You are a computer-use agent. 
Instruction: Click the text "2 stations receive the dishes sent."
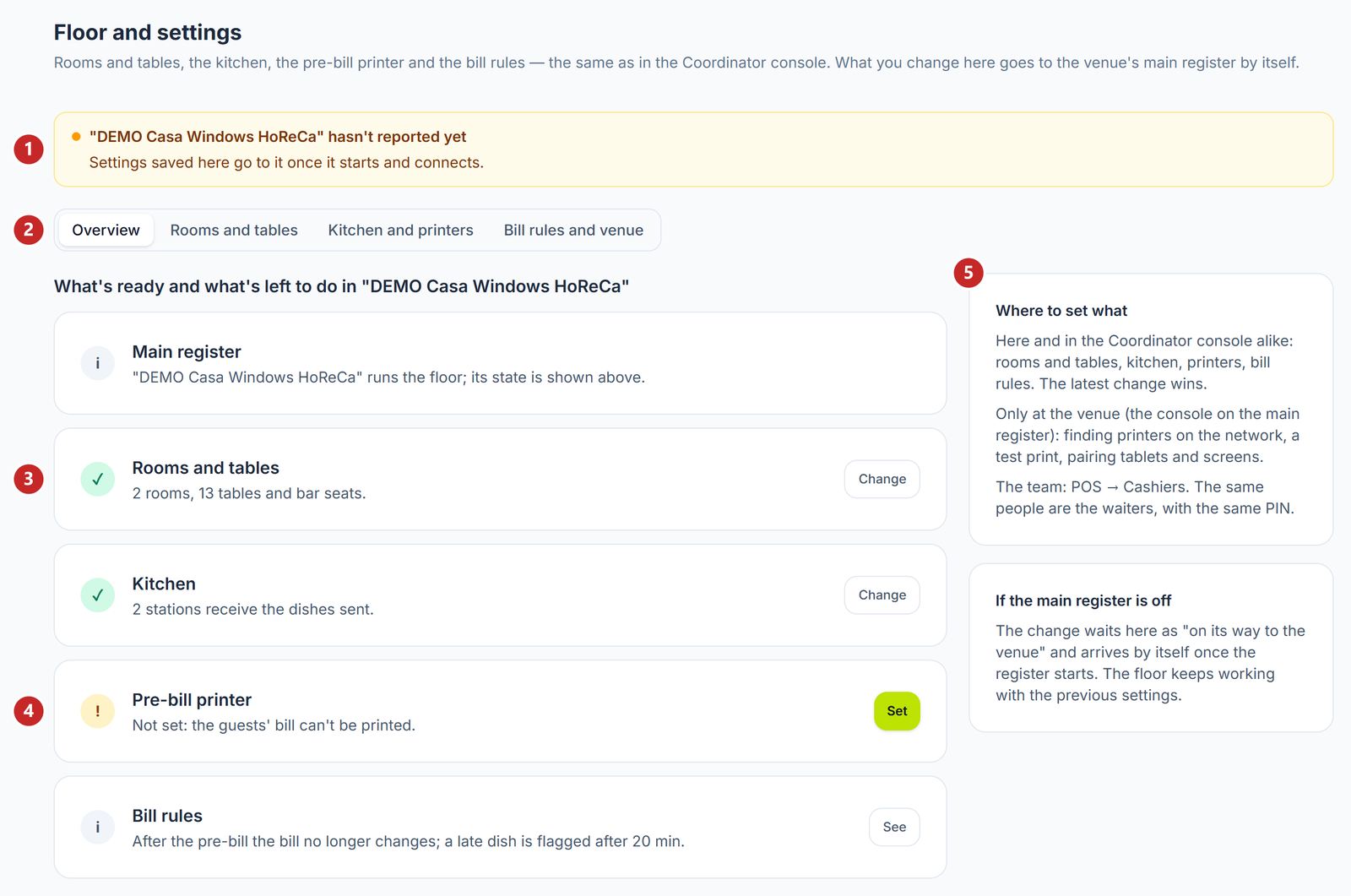(252, 609)
